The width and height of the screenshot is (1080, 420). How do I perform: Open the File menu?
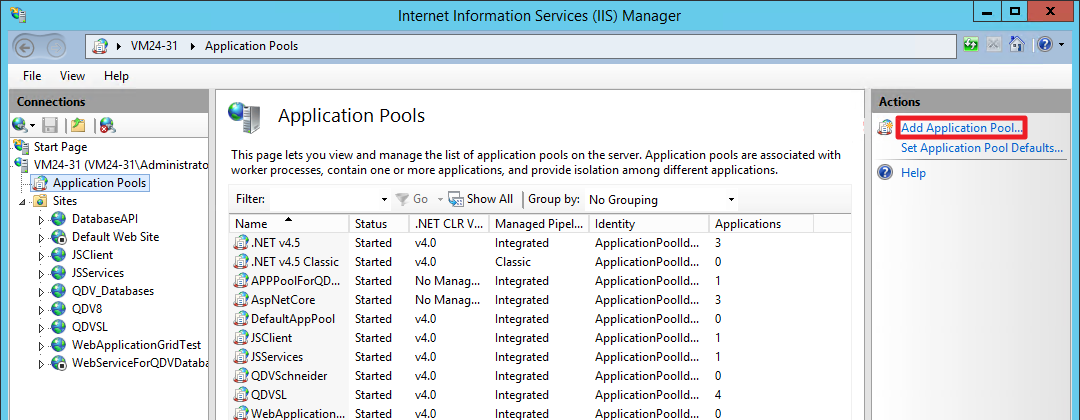coord(32,76)
